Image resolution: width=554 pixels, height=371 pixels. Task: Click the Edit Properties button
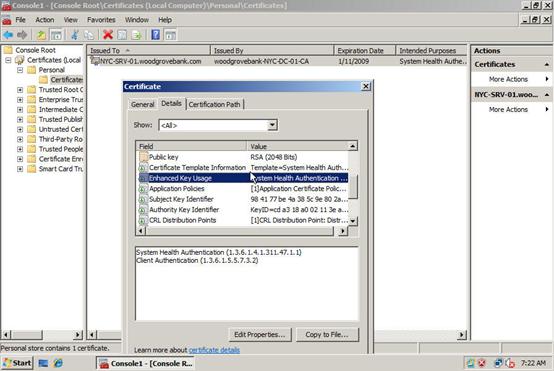tap(260, 334)
